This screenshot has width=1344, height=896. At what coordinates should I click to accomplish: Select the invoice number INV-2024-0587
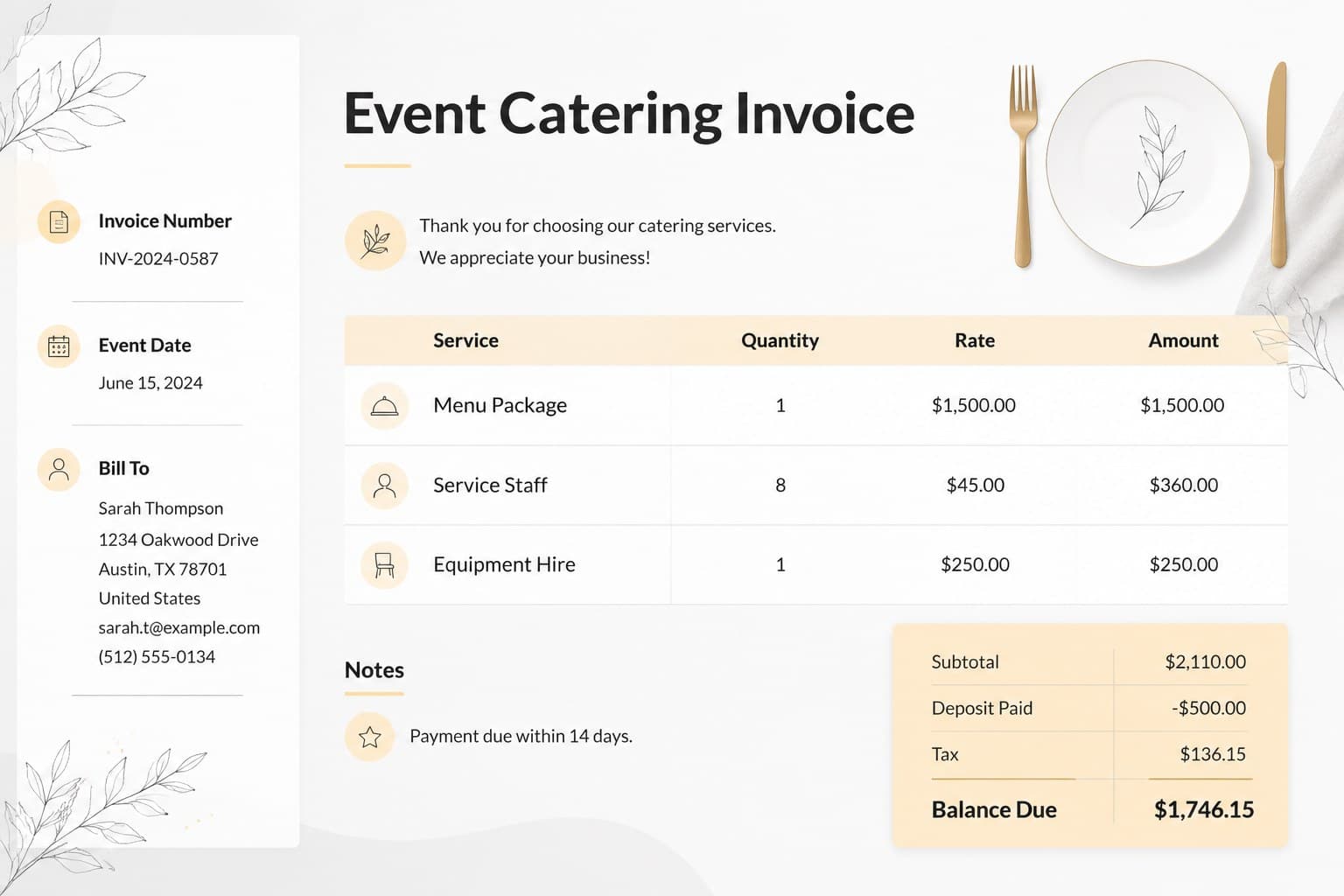pos(158,259)
